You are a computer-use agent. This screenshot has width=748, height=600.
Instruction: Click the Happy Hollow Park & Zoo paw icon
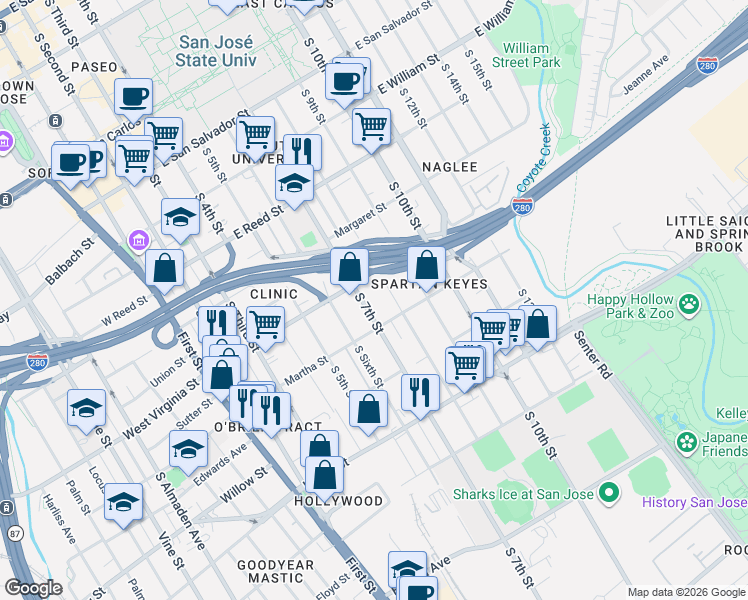tap(689, 305)
